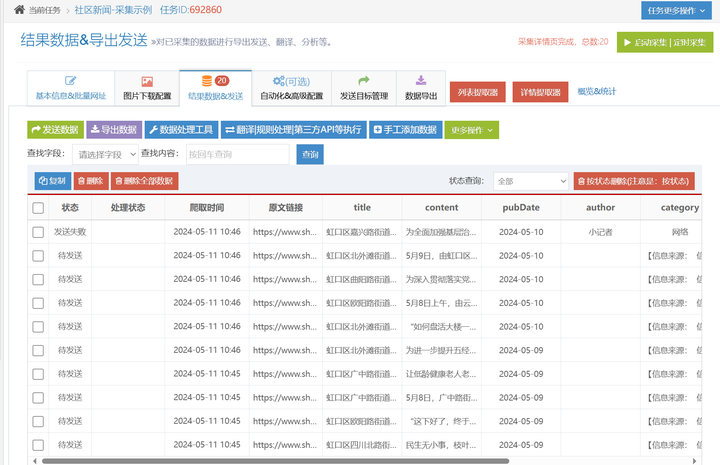This screenshot has width=720, height=465.
Task: Open the 基本信息&批量网址 tab
Action: tap(71, 88)
